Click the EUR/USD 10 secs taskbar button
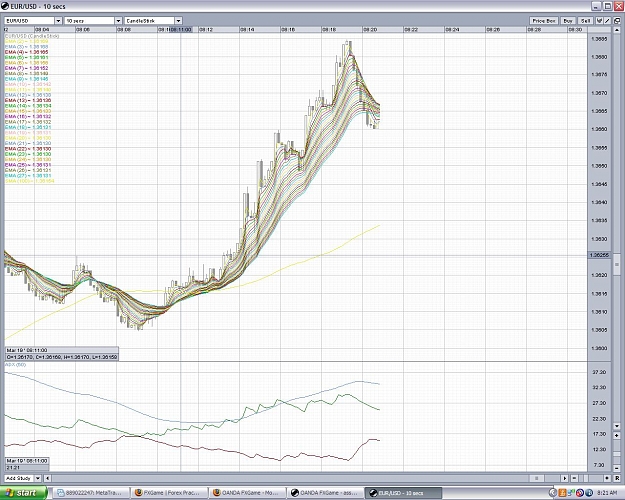625x500 pixels. pyautogui.click(x=403, y=493)
